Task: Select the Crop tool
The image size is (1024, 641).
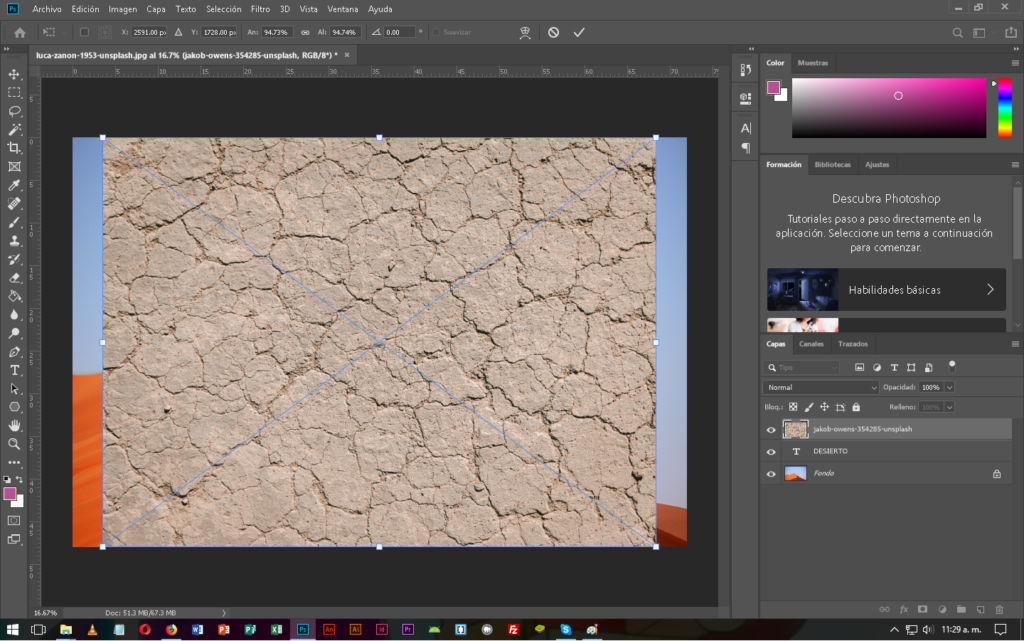Action: click(14, 148)
